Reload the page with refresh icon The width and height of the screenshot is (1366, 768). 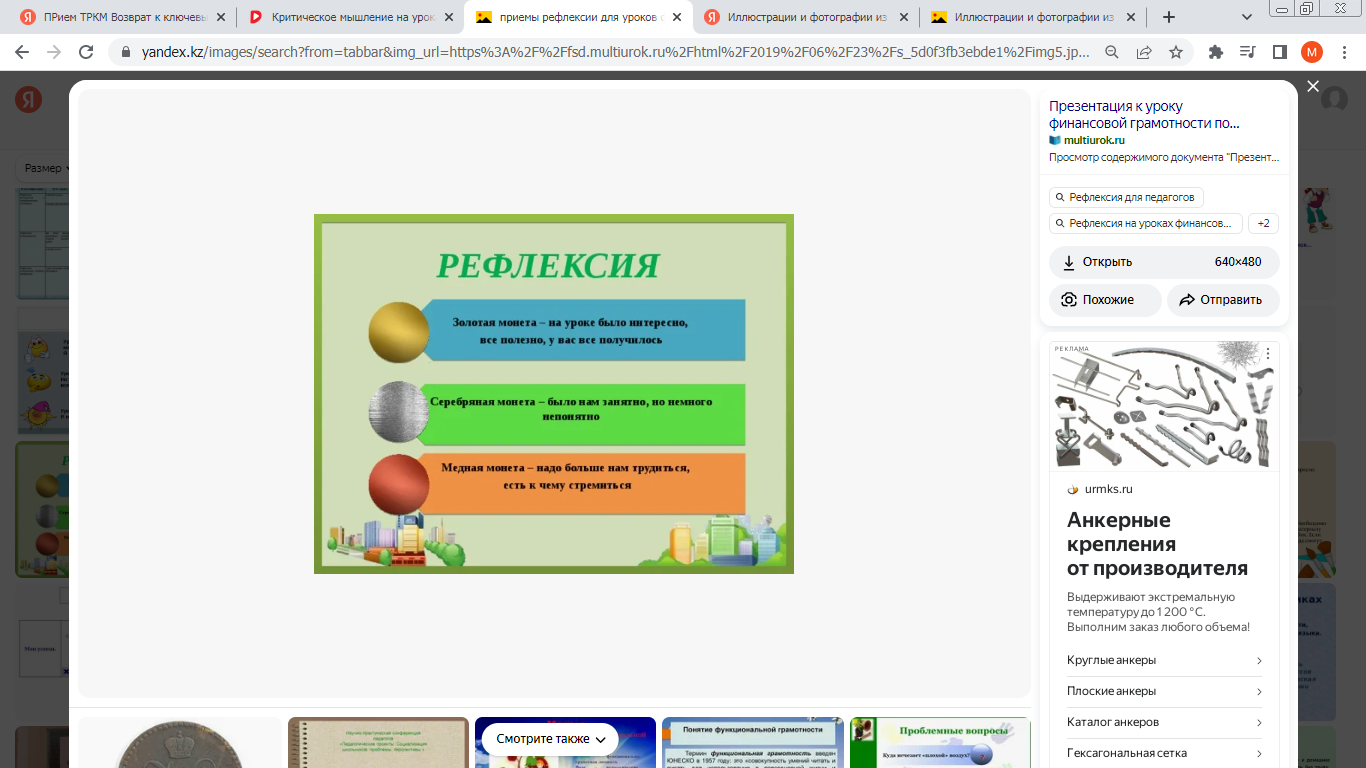86,52
